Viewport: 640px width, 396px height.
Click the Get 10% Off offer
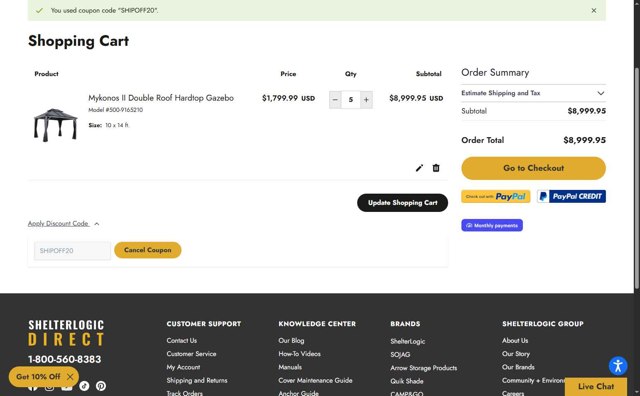[38, 377]
